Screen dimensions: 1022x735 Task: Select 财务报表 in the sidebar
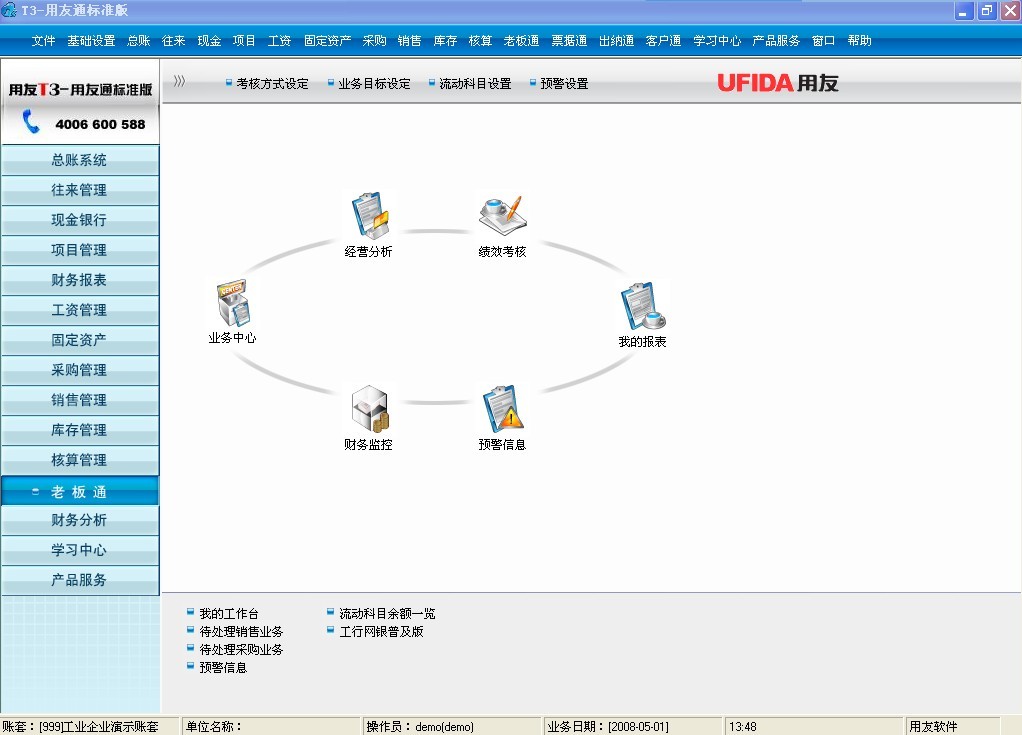[80, 280]
